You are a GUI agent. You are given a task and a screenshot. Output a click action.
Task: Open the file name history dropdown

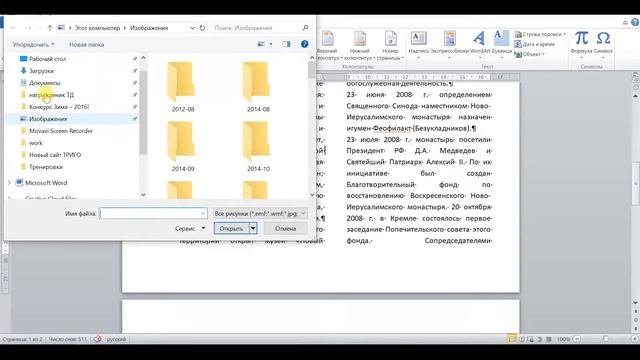pyautogui.click(x=203, y=213)
